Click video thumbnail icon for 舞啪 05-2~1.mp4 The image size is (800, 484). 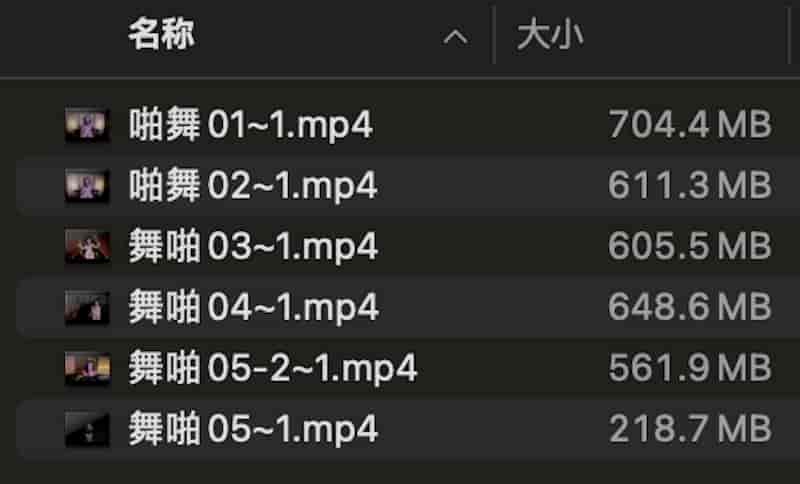pos(87,369)
